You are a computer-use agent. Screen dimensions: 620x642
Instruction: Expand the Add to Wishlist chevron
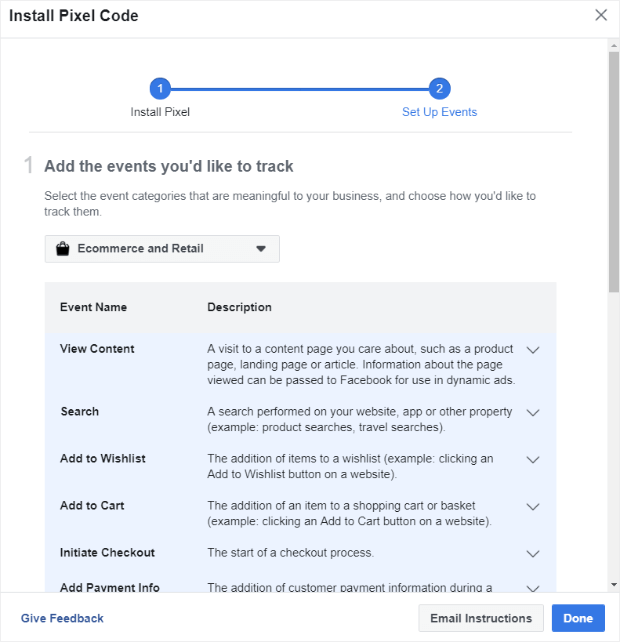click(533, 459)
